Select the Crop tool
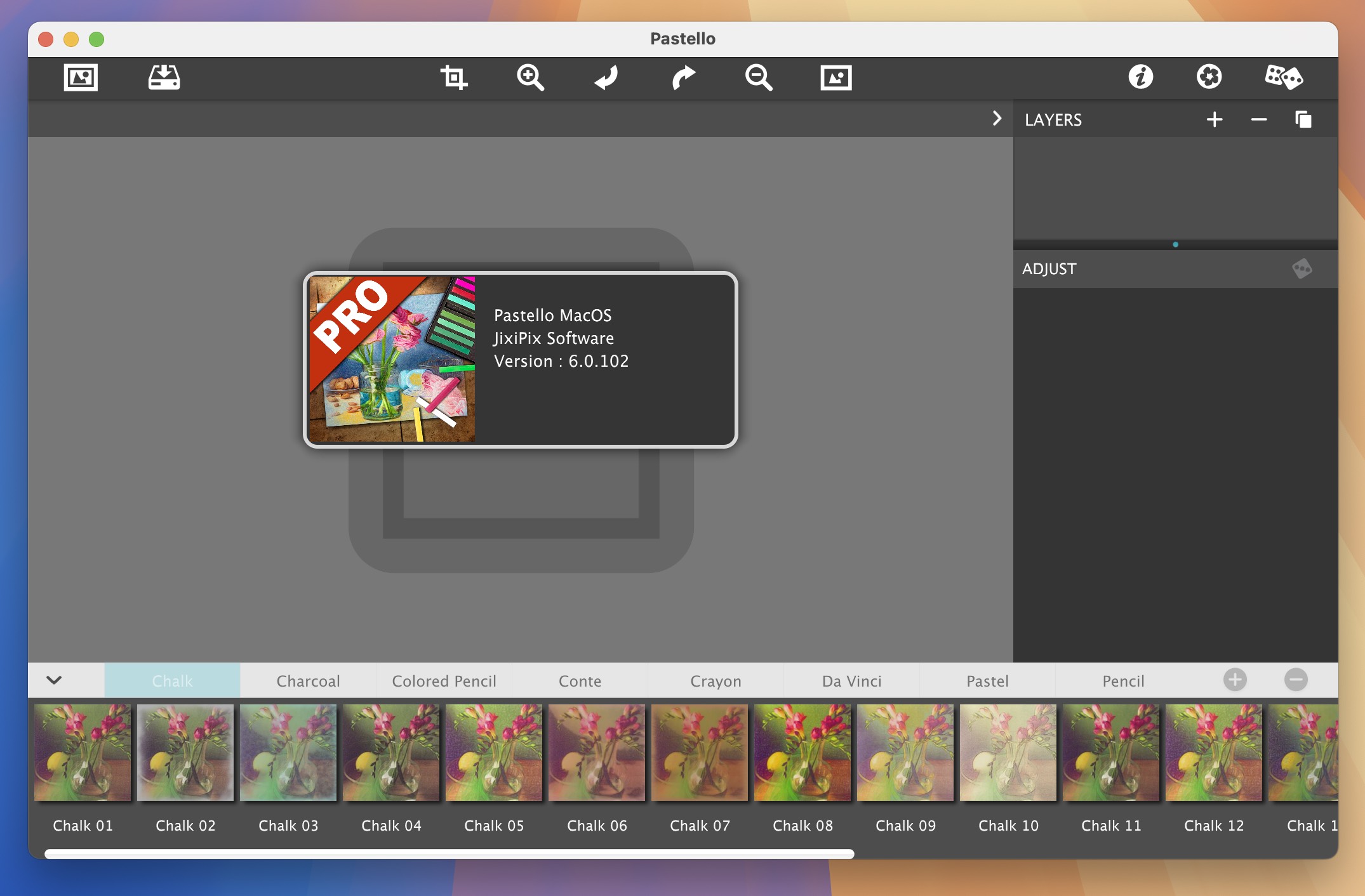This screenshot has width=1365, height=896. pos(454,78)
